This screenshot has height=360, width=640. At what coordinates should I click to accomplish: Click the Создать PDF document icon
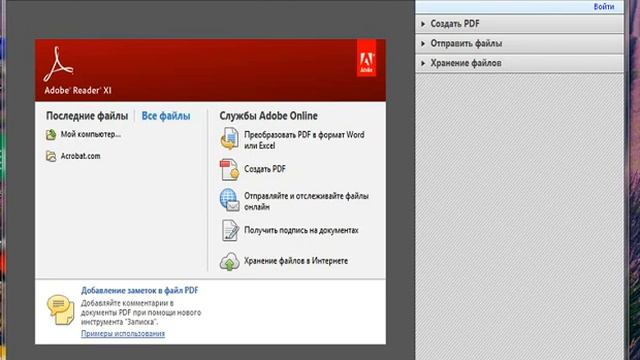(x=229, y=169)
